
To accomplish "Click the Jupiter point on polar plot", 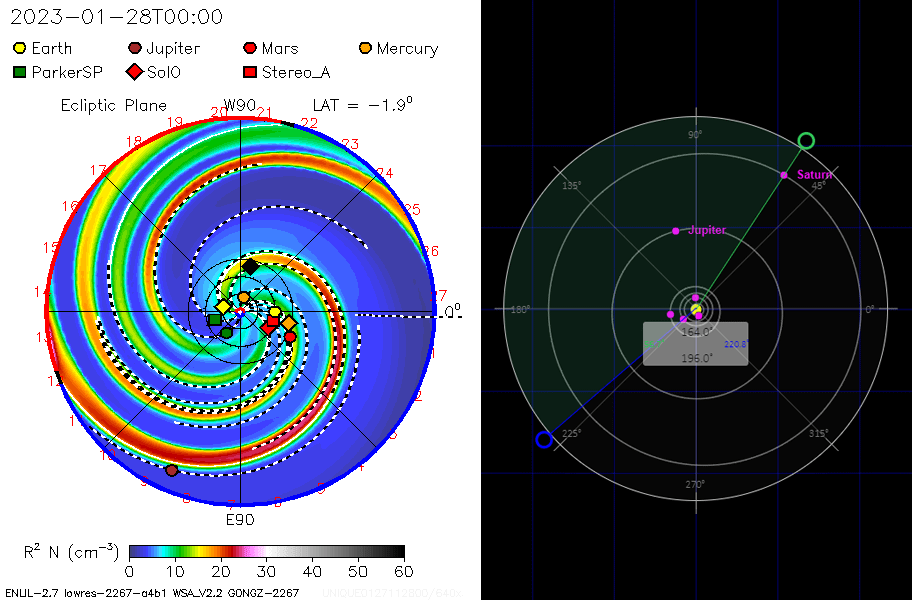I will pos(676,231).
